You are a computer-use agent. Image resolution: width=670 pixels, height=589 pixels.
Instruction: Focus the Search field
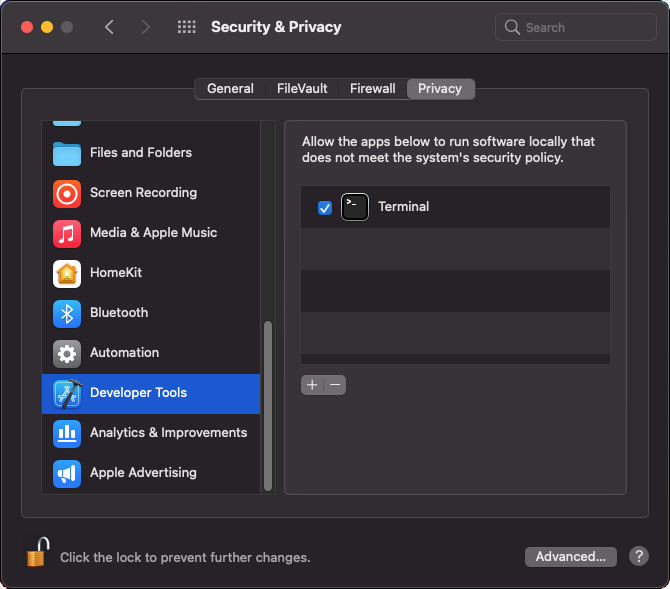pyautogui.click(x=576, y=27)
